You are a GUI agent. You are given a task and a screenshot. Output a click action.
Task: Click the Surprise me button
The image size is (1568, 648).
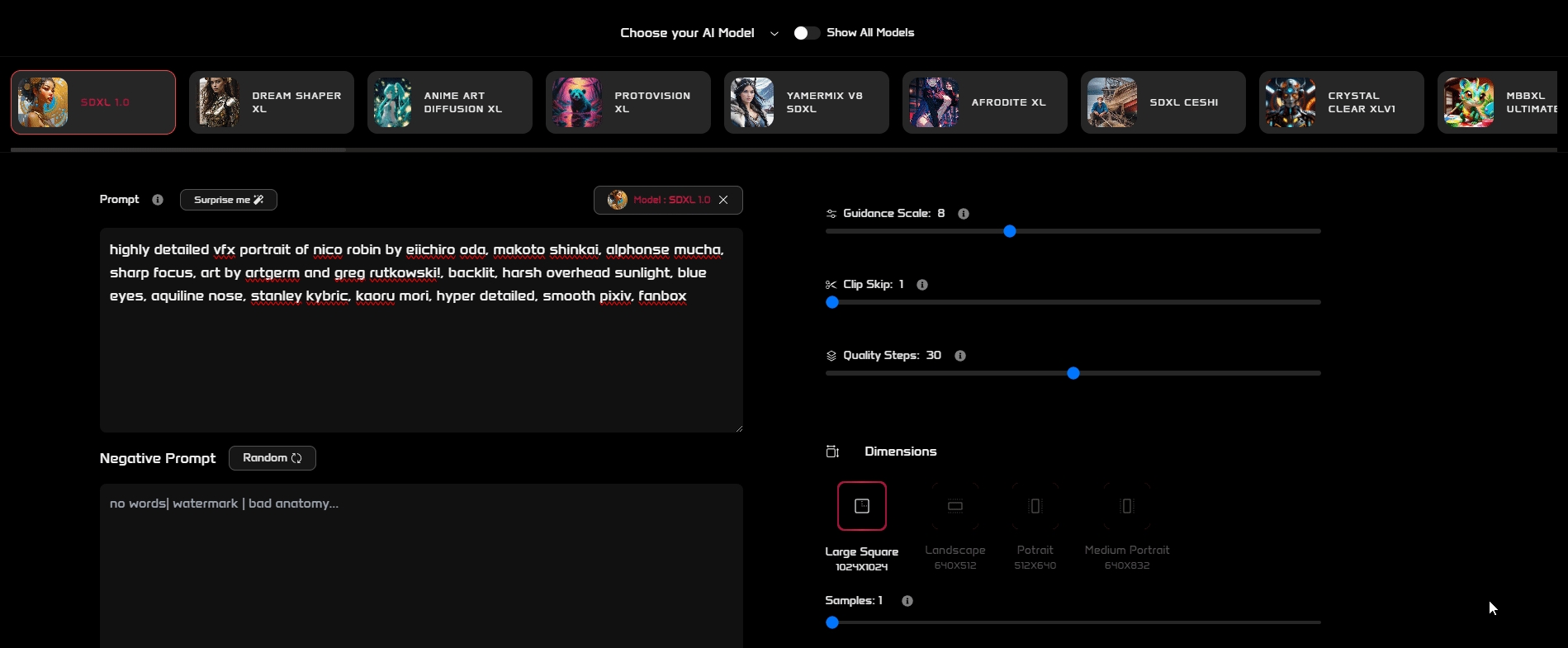228,200
